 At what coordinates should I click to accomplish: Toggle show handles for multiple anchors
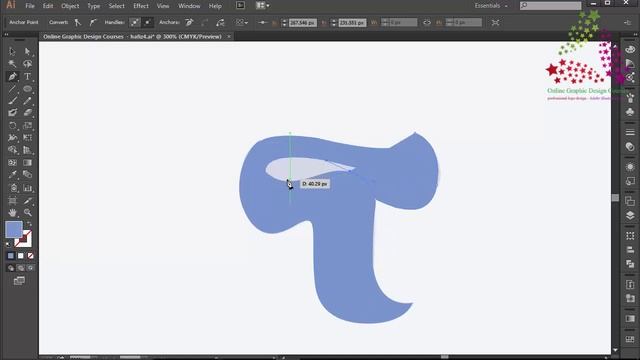(x=135, y=22)
